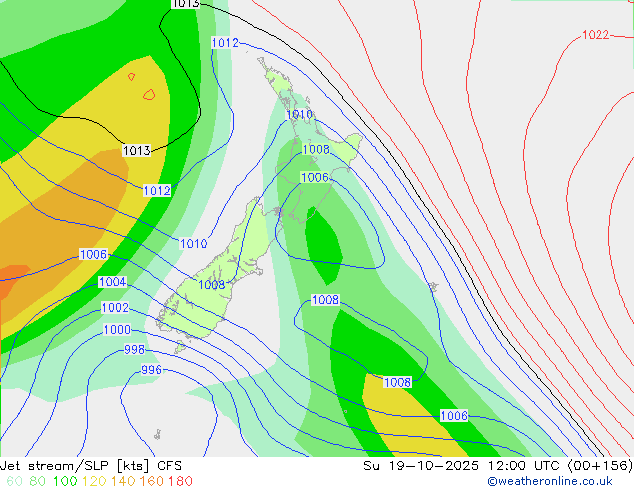The height and width of the screenshot is (490, 634).
Task: Click the 1006 label over North Island
Action: tap(315, 177)
